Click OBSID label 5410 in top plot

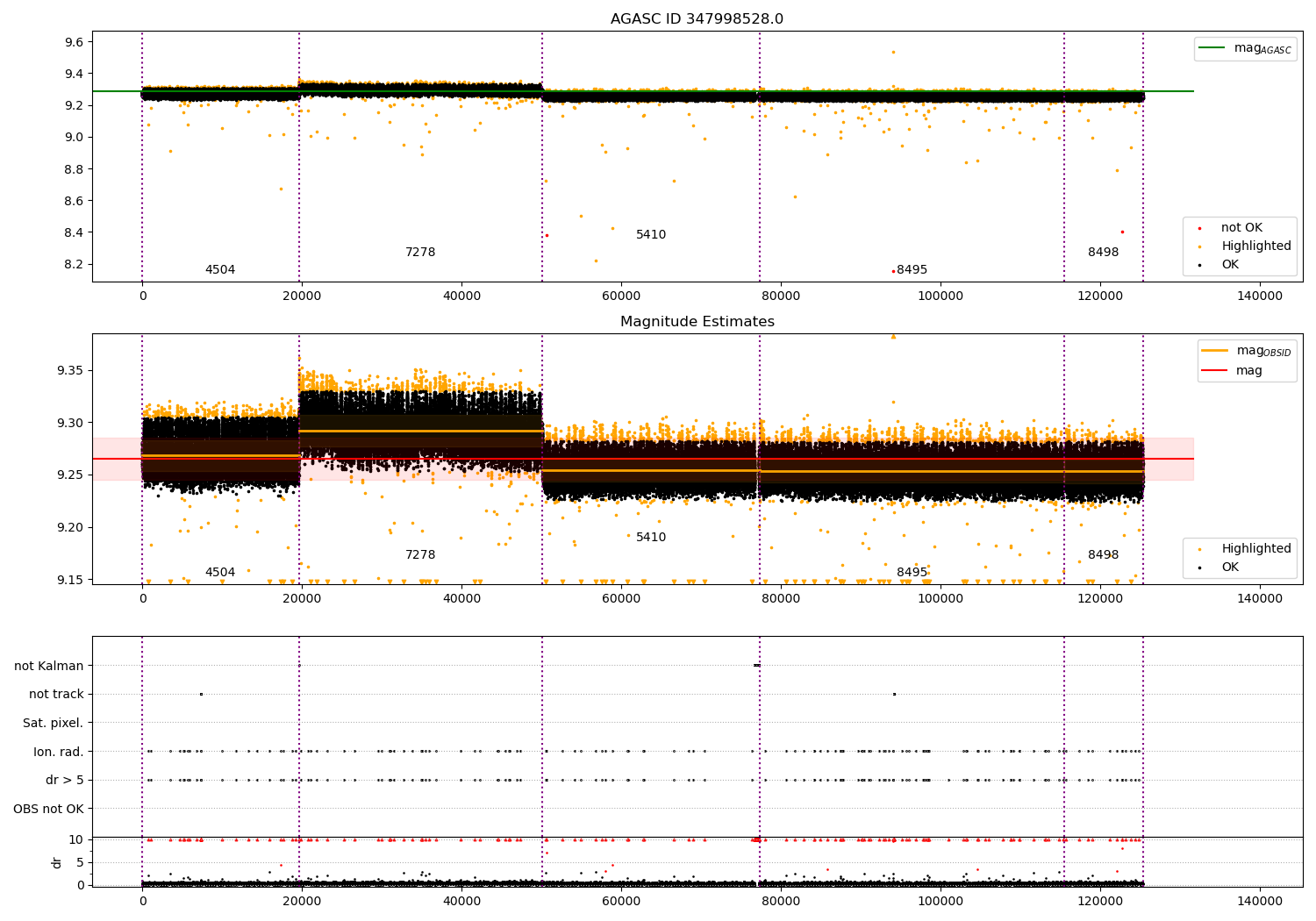[651, 235]
